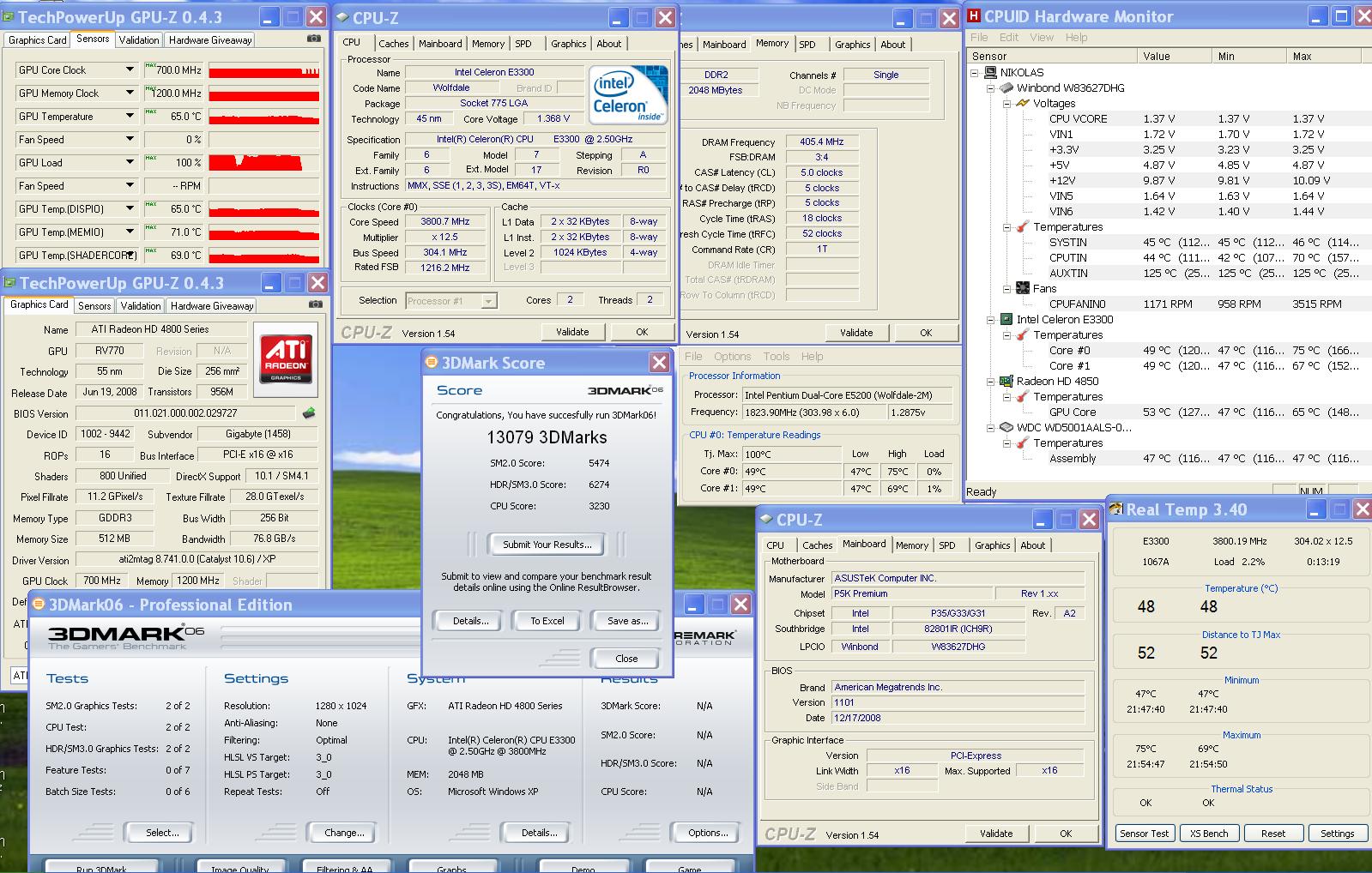Click the Real Temp 3.40 title bar icon
The image size is (1372, 873).
(1116, 509)
